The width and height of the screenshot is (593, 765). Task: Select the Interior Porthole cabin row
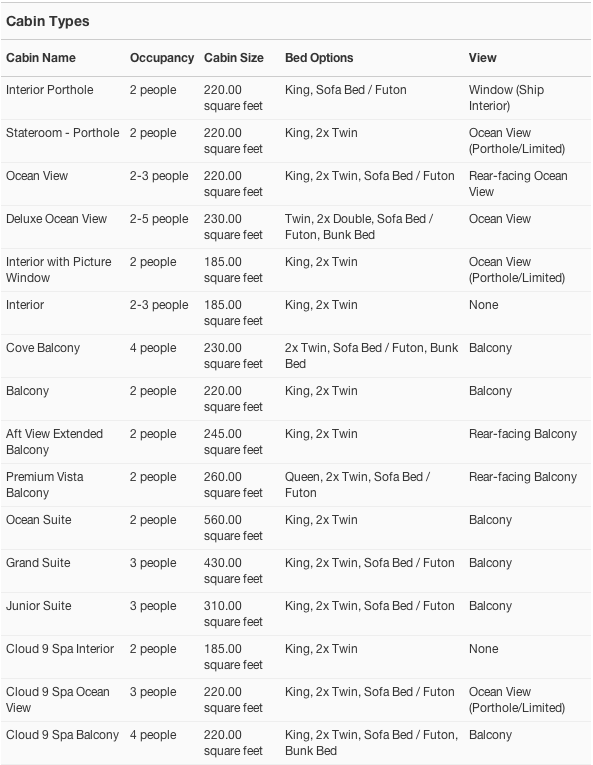click(x=296, y=98)
